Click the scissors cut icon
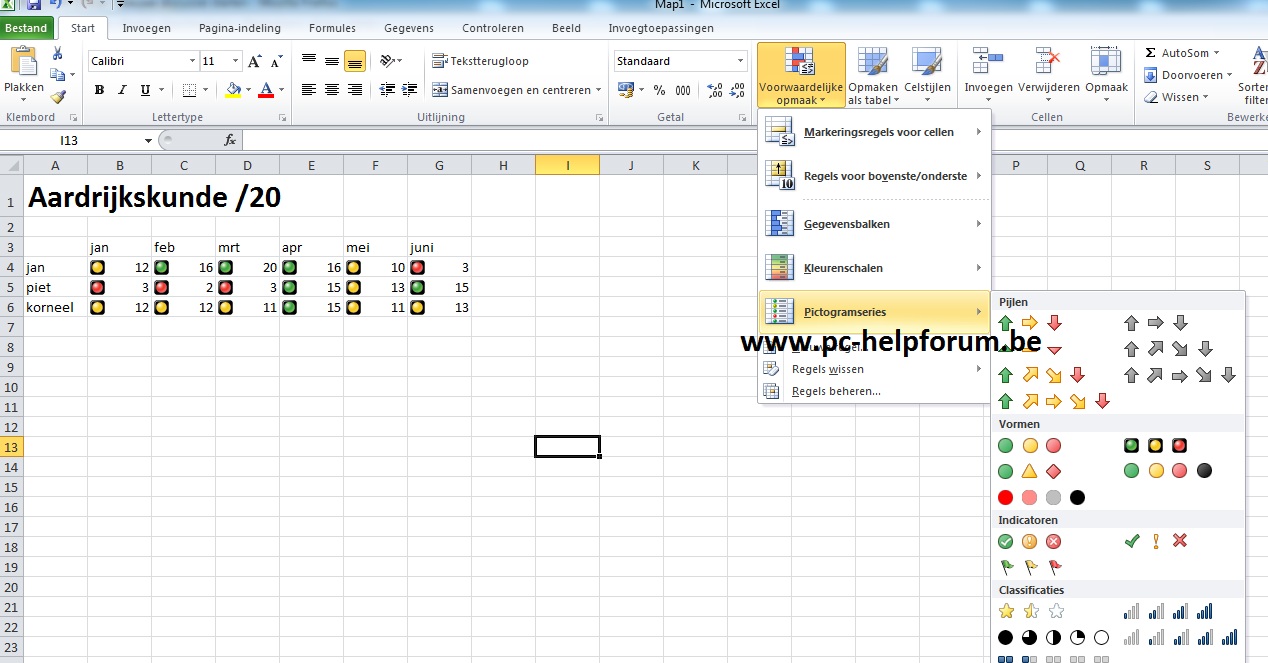Image resolution: width=1268 pixels, height=663 pixels. tap(57, 53)
